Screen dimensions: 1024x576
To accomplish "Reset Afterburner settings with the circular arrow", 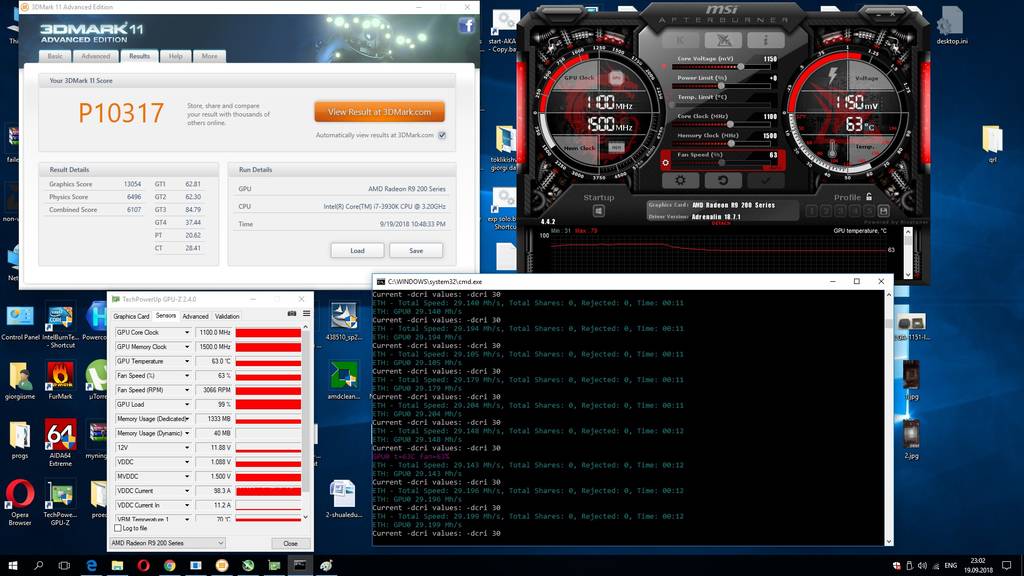I will (x=722, y=180).
